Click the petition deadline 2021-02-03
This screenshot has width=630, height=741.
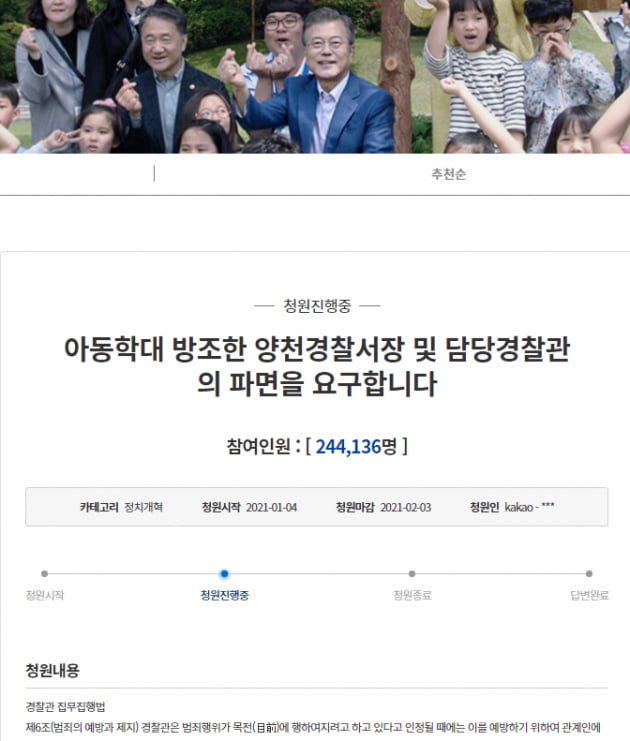click(x=406, y=507)
